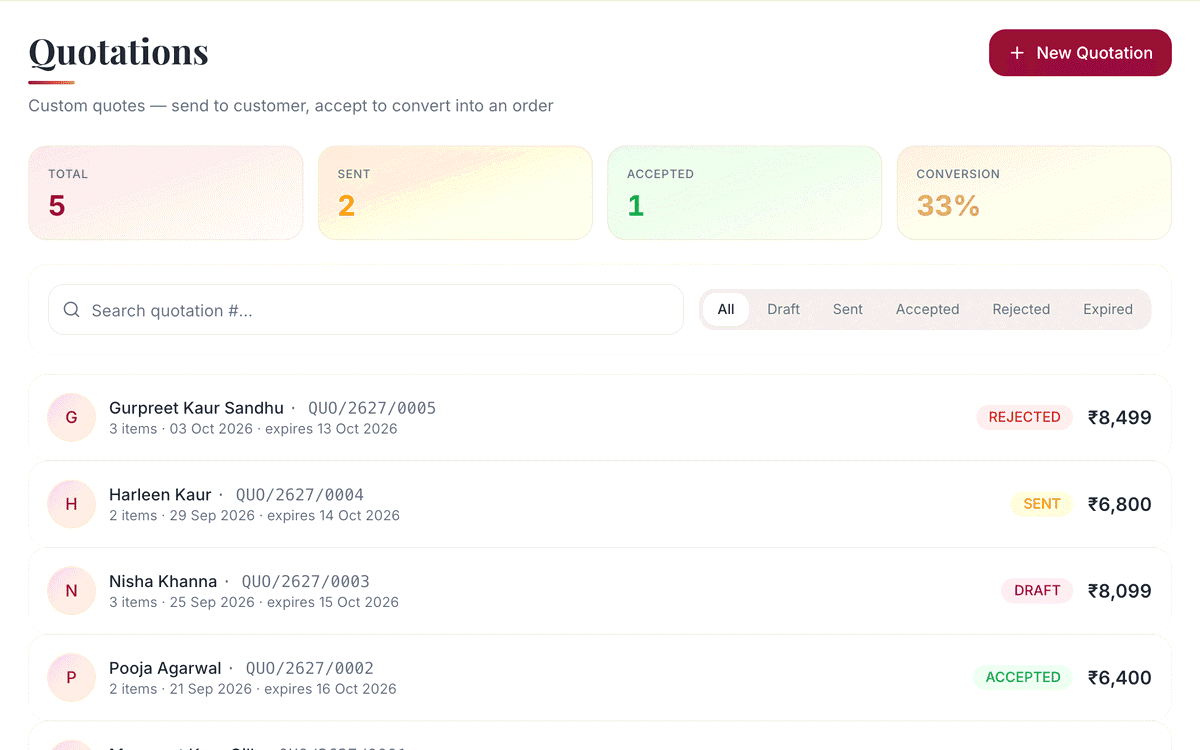Click the expires 16 Oct 2026 details line
This screenshot has width=1200, height=750.
253,690
